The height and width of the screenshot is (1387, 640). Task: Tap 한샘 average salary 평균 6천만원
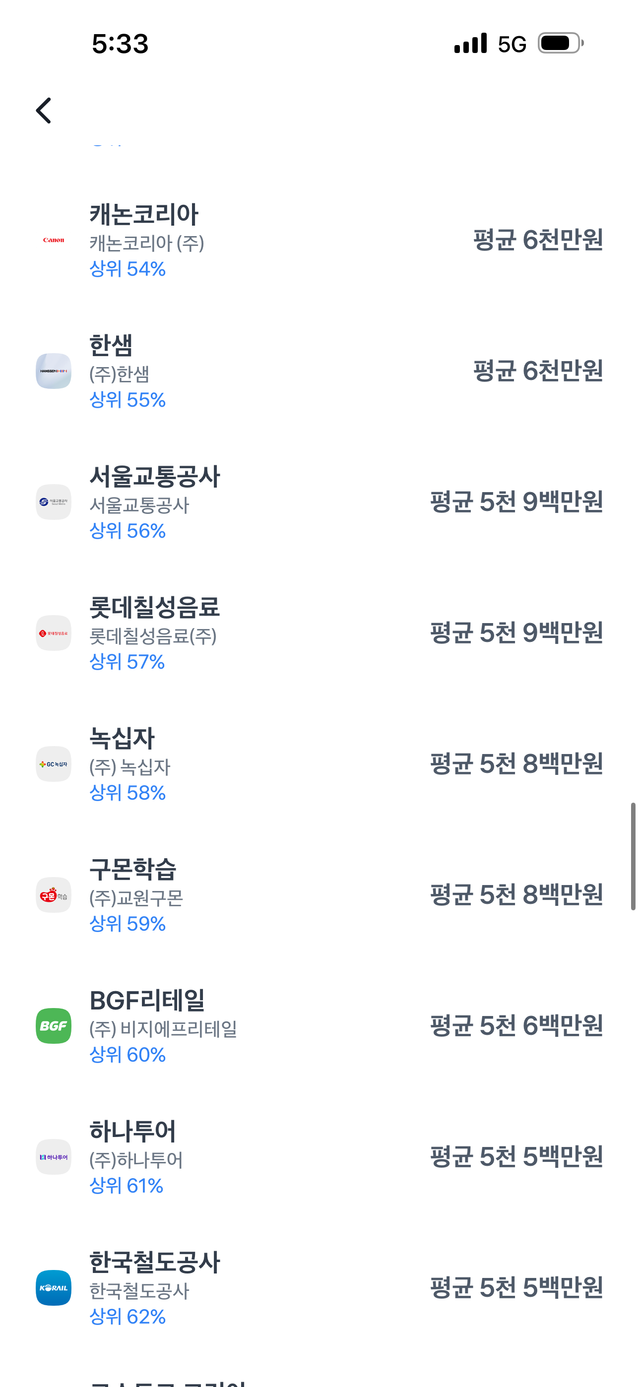tap(538, 371)
